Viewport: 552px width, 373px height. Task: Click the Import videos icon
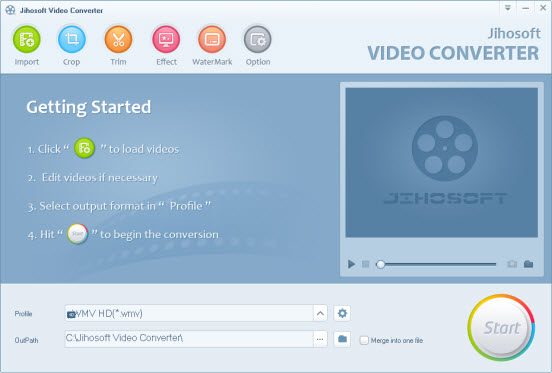pyautogui.click(x=27, y=39)
